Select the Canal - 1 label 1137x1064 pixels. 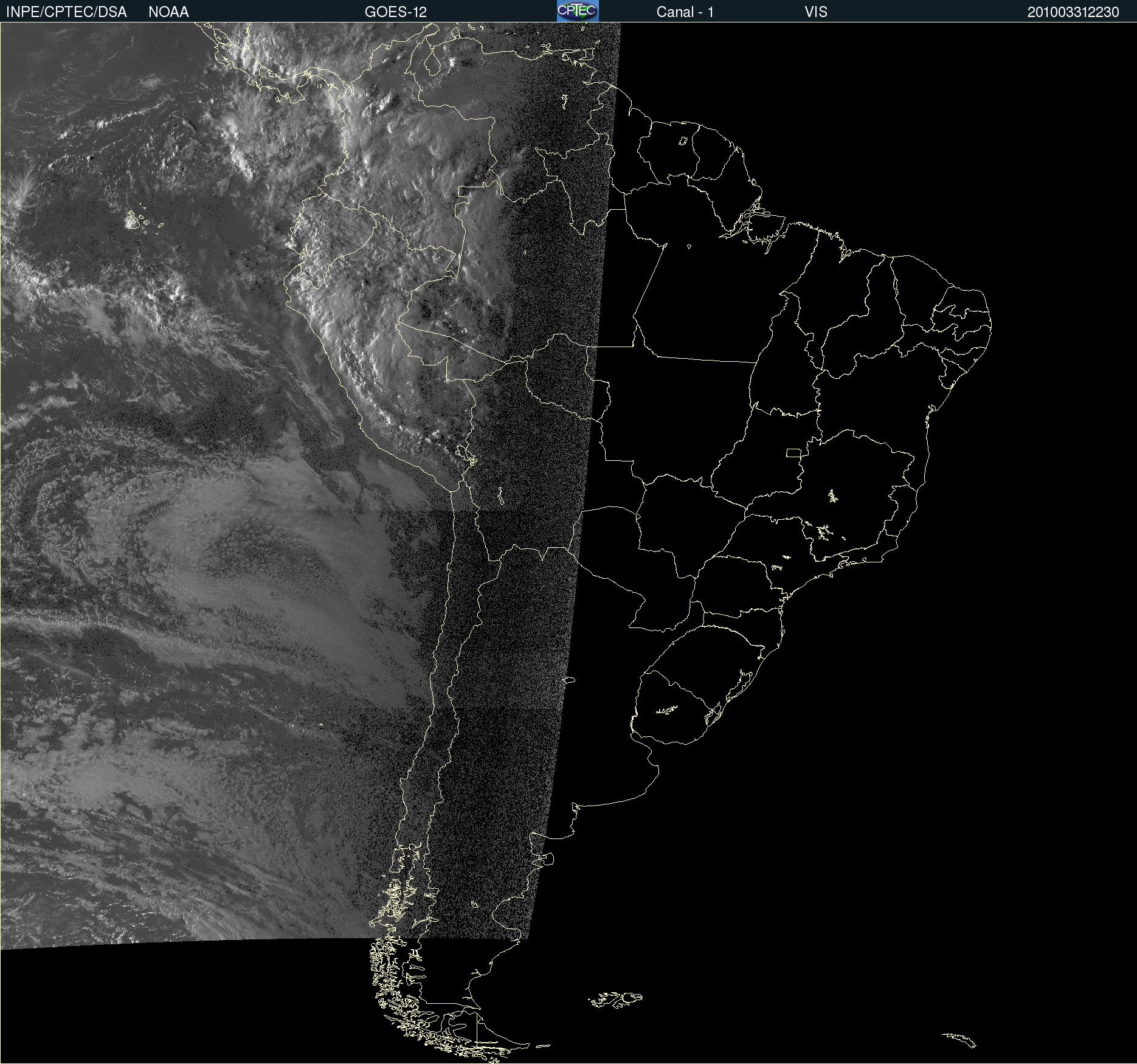[685, 12]
